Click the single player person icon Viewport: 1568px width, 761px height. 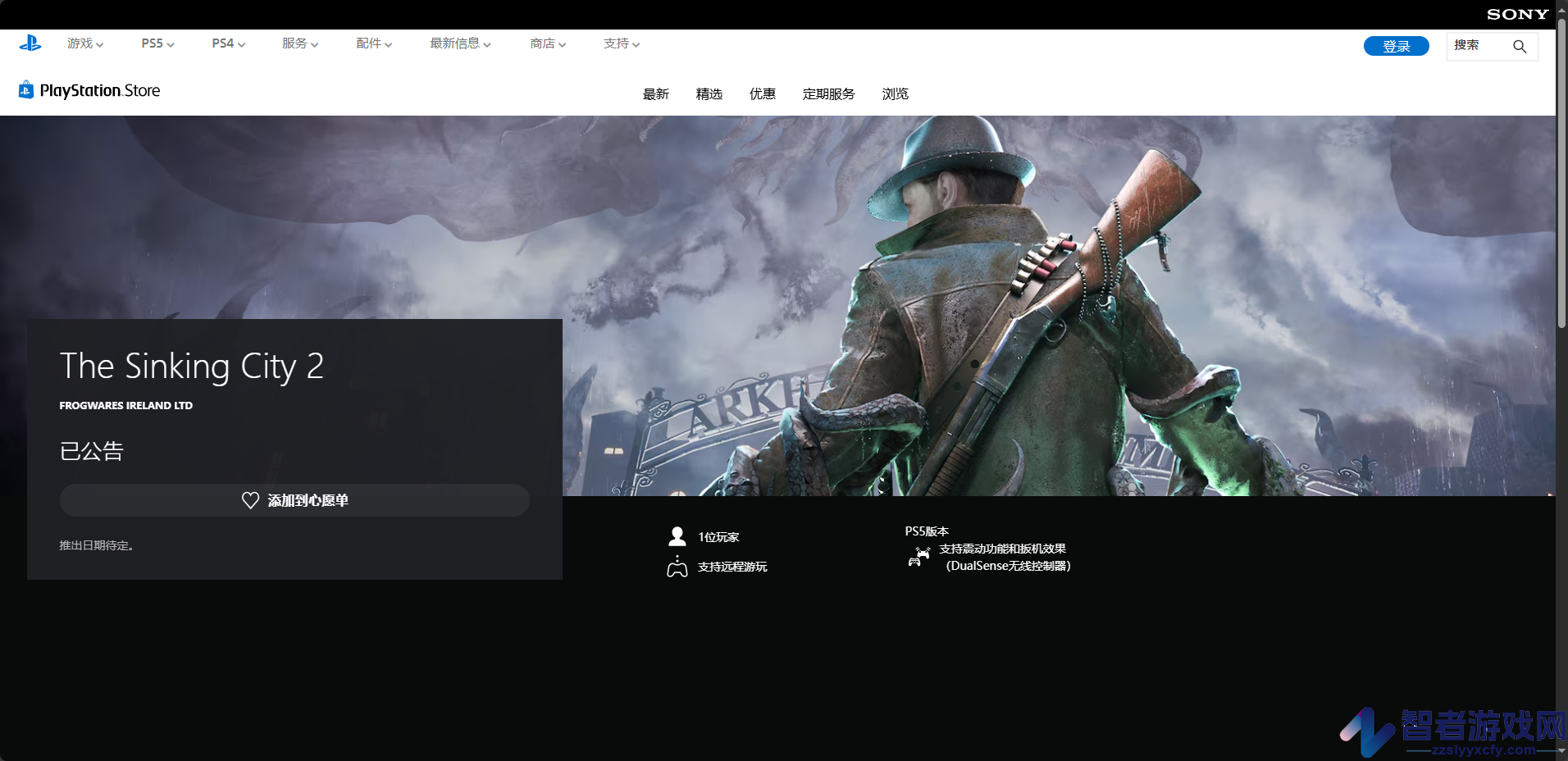pos(677,536)
